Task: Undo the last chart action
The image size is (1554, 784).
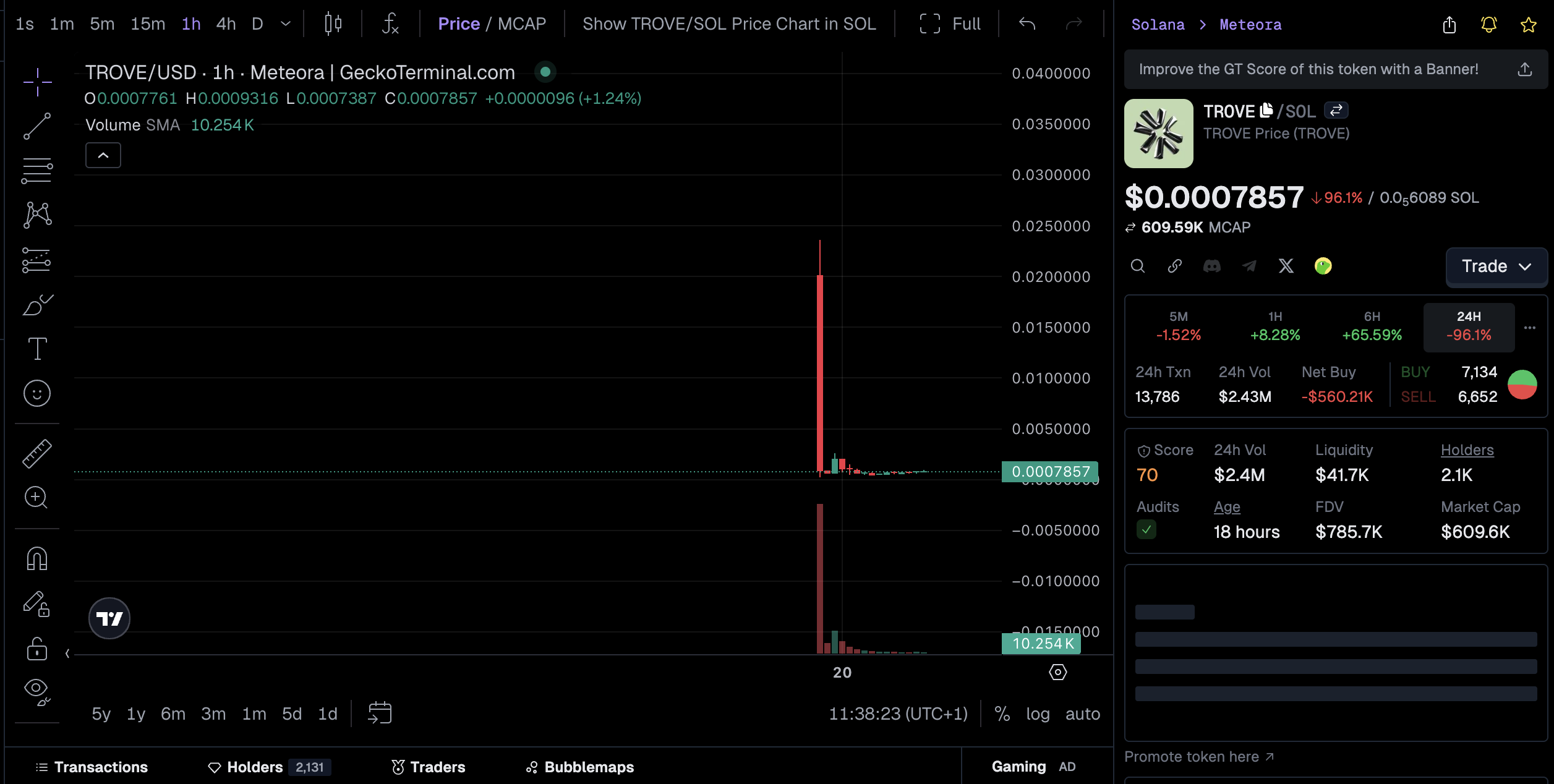Action: [1027, 23]
